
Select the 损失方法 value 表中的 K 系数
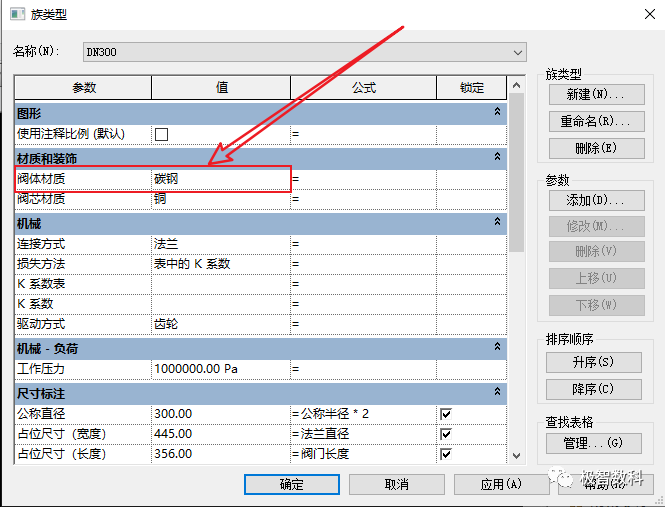221,264
